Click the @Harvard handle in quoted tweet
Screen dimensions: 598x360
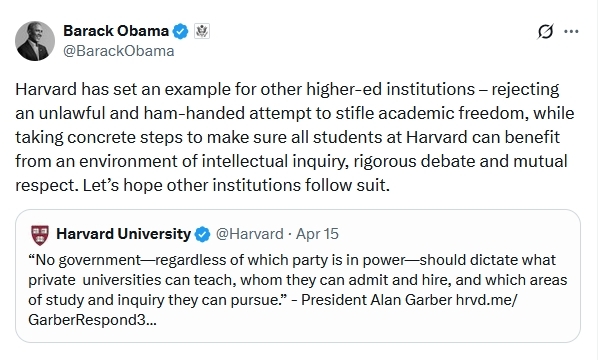249,234
